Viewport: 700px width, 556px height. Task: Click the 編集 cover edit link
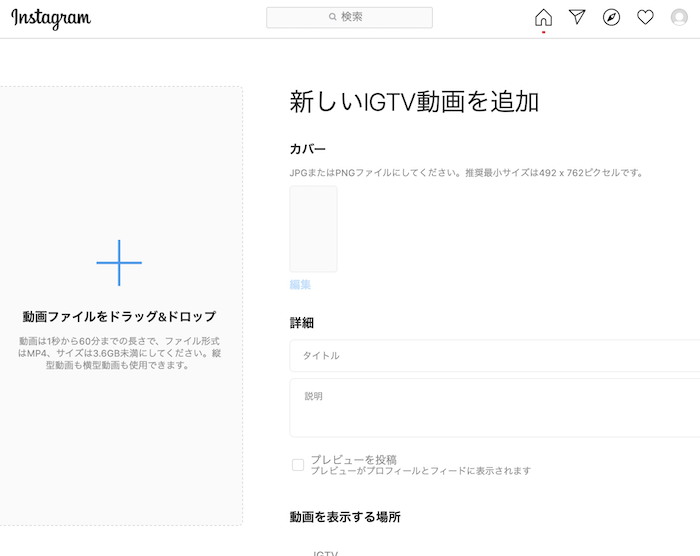(x=300, y=284)
